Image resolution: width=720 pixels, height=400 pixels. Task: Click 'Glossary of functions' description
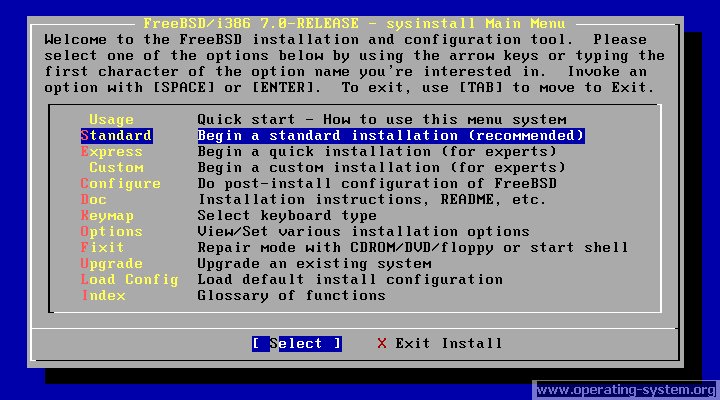pos(292,295)
